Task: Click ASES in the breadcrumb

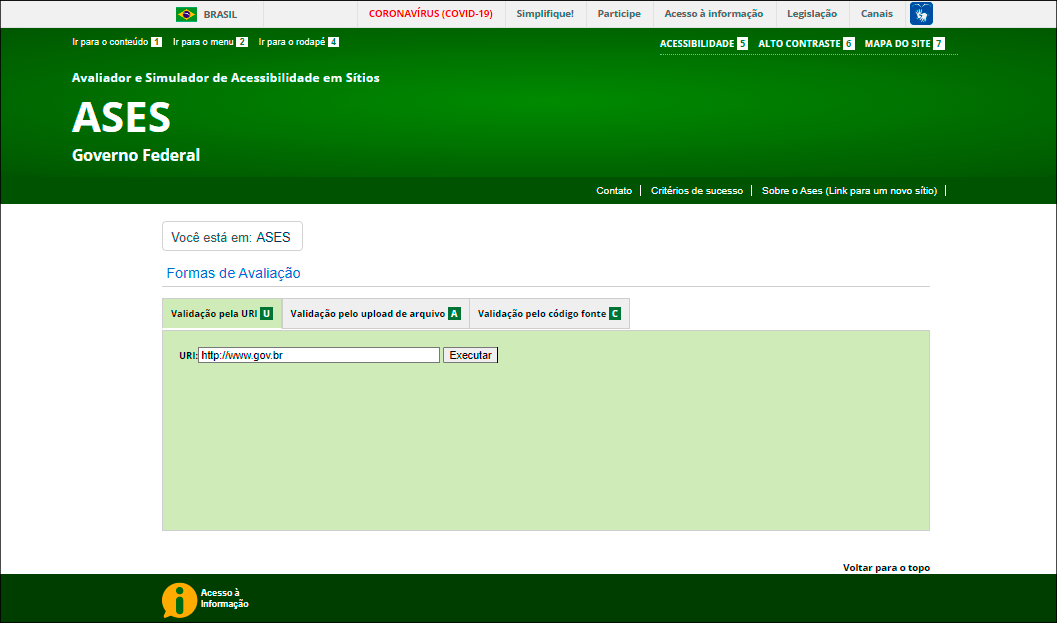Action: (273, 237)
